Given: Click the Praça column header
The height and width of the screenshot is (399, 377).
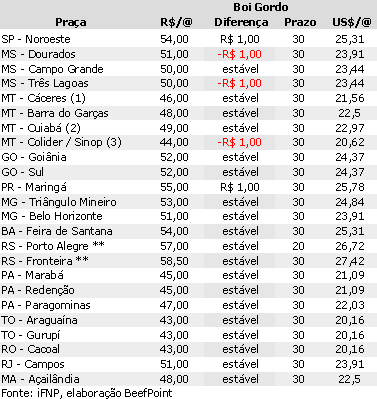Looking at the screenshot, I should [x=71, y=22].
